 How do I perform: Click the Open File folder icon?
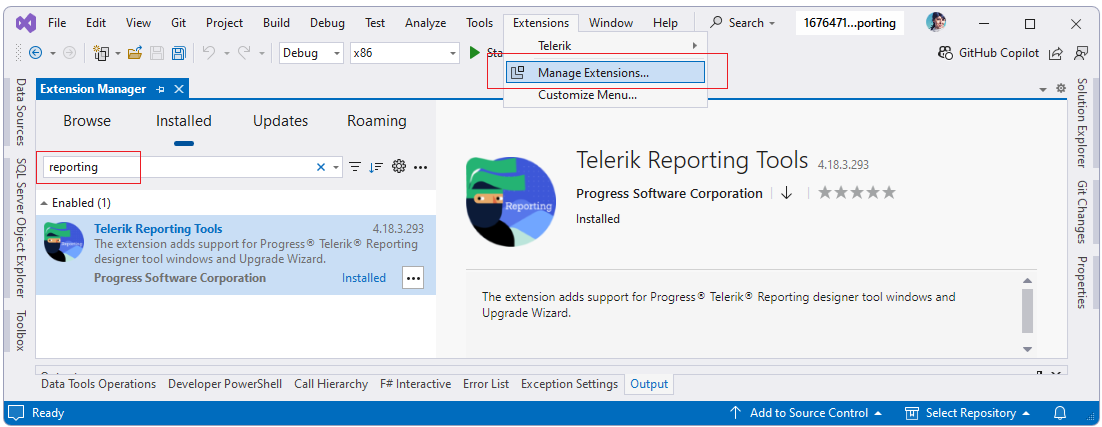134,53
